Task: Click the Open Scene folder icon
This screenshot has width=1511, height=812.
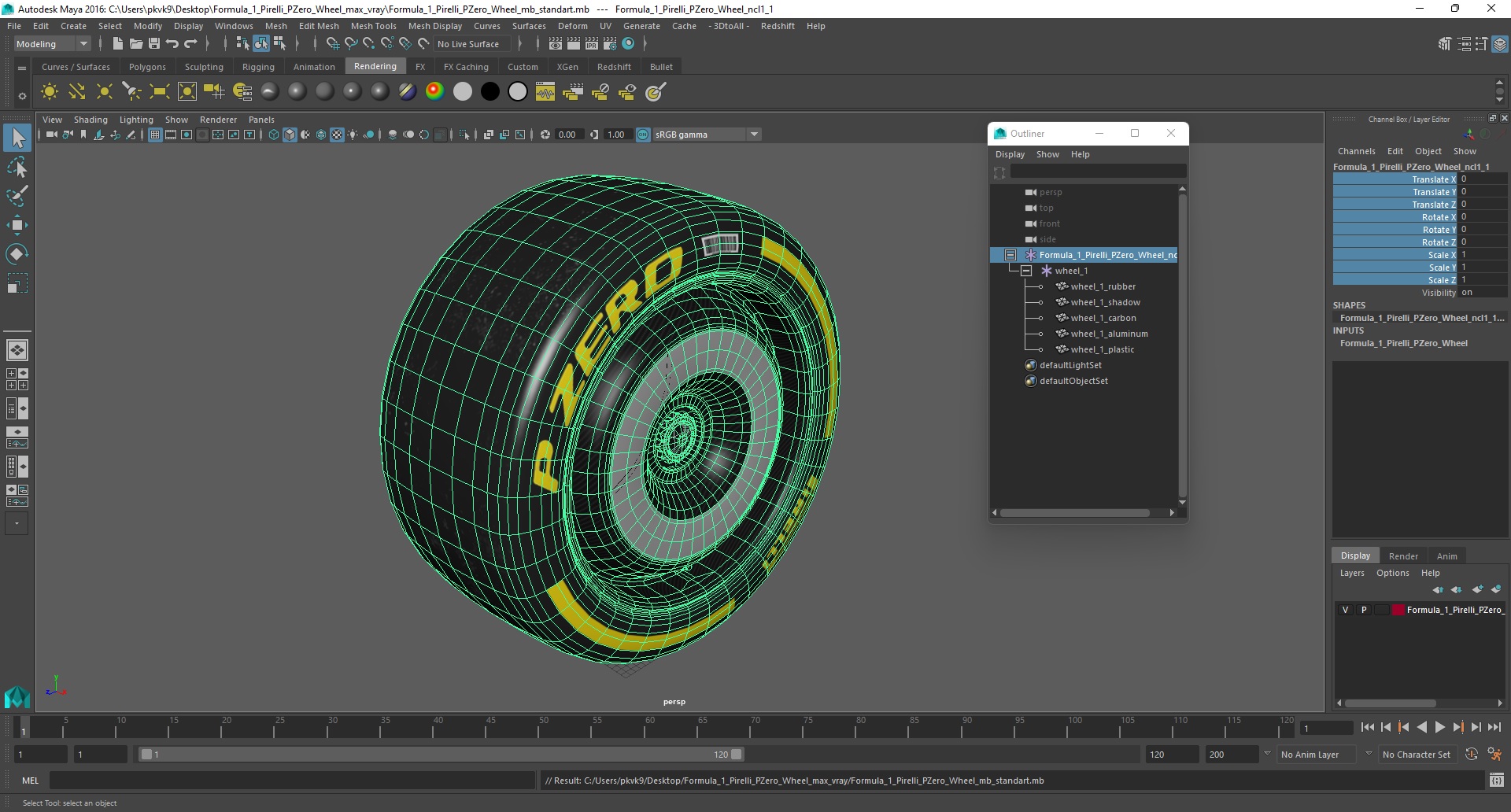Action: click(135, 44)
